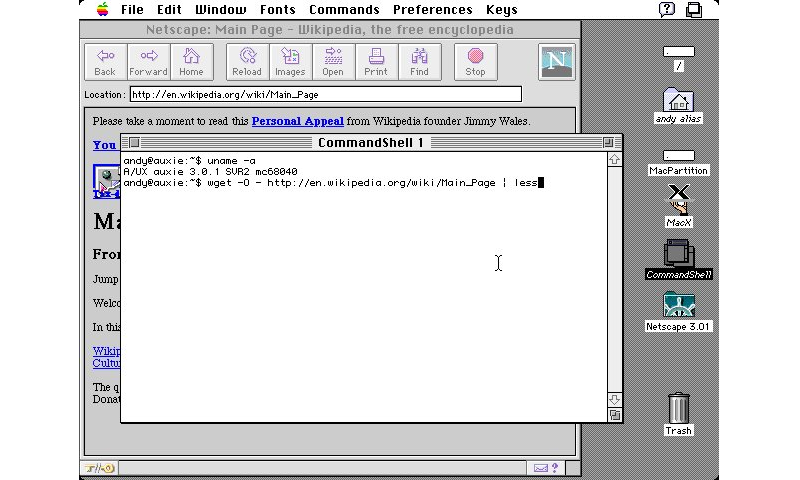800x480 pixels.
Task: Open the application switcher menu icon
Action: pos(694,10)
